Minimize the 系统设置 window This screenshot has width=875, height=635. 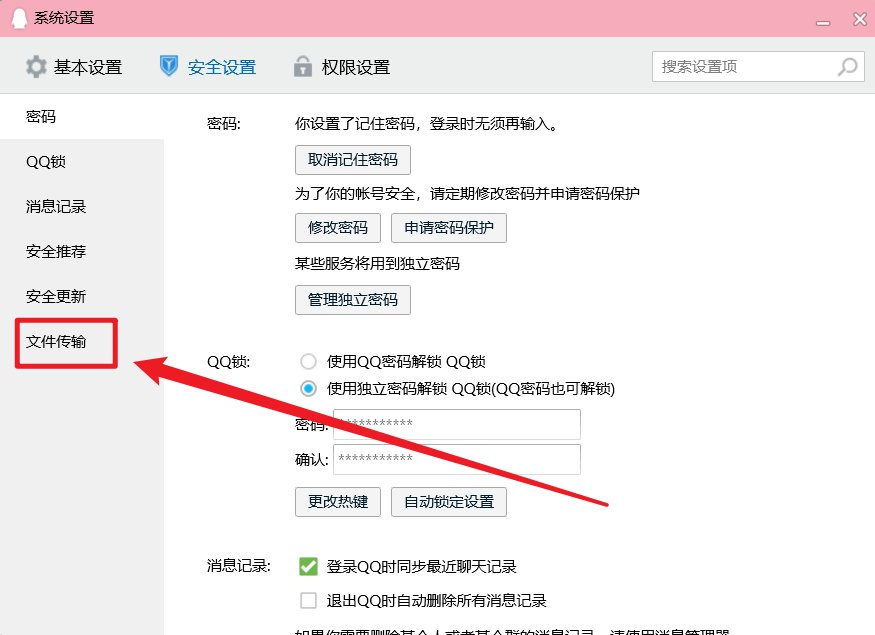pyautogui.click(x=823, y=22)
